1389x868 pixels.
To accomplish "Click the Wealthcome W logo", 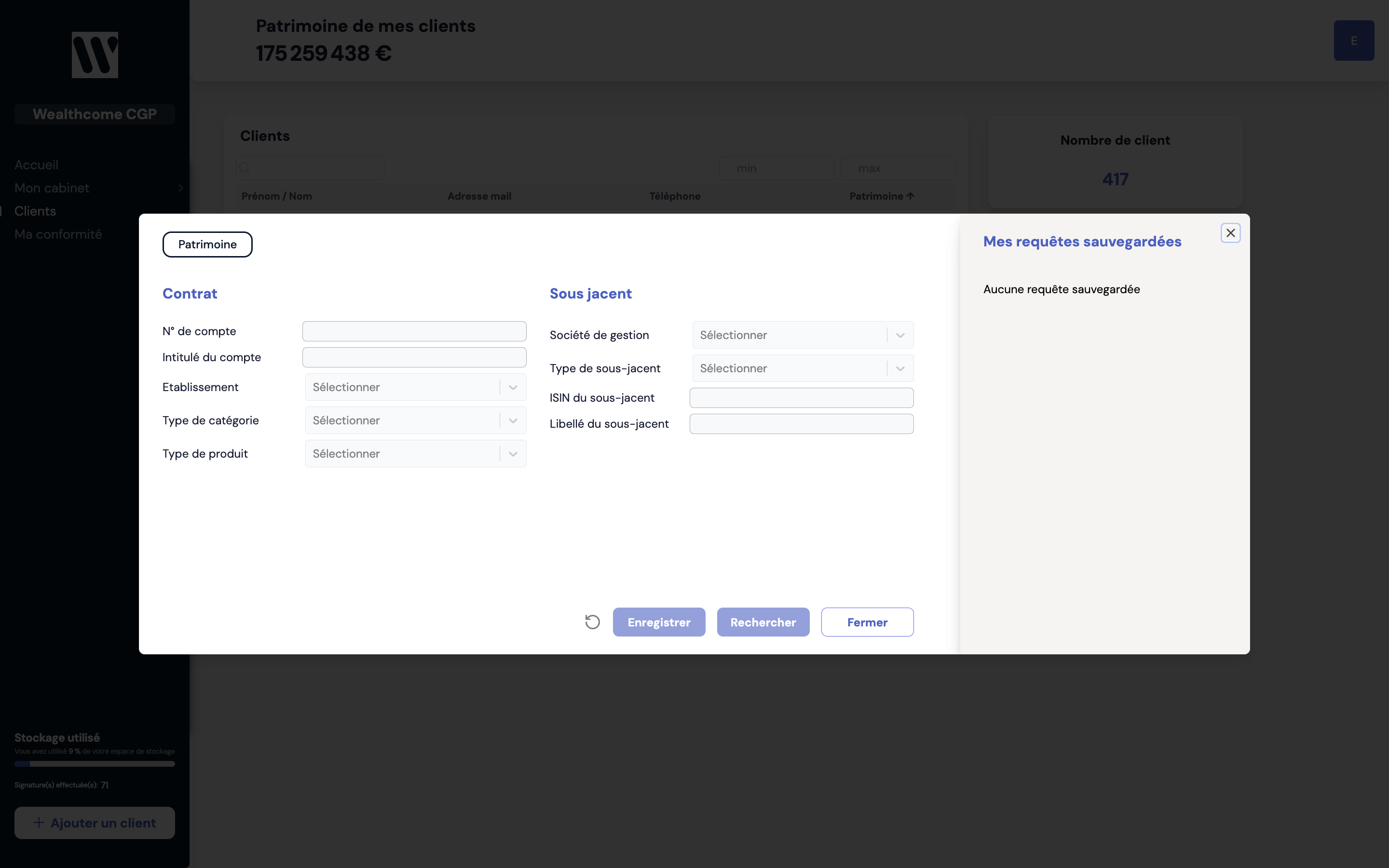I will [x=95, y=55].
